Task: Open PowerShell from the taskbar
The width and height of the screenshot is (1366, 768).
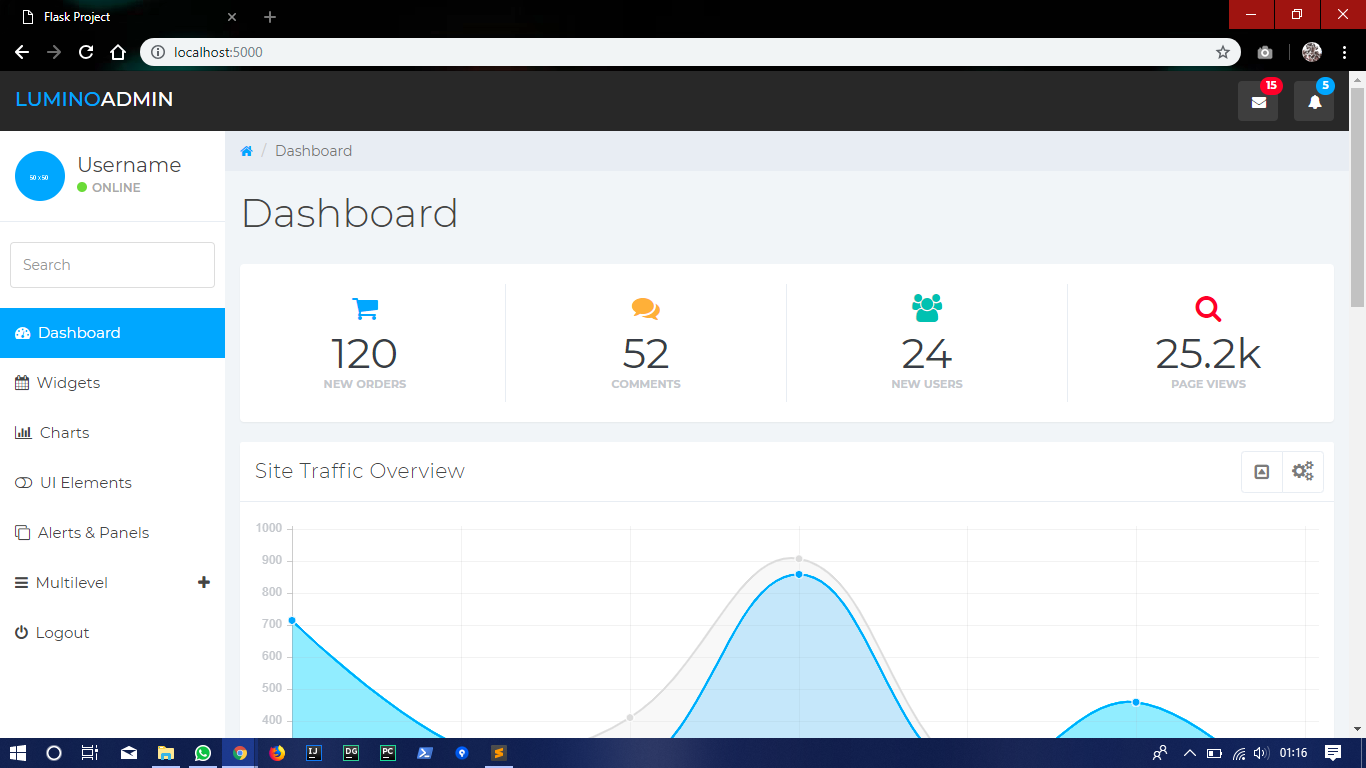Action: [425, 753]
